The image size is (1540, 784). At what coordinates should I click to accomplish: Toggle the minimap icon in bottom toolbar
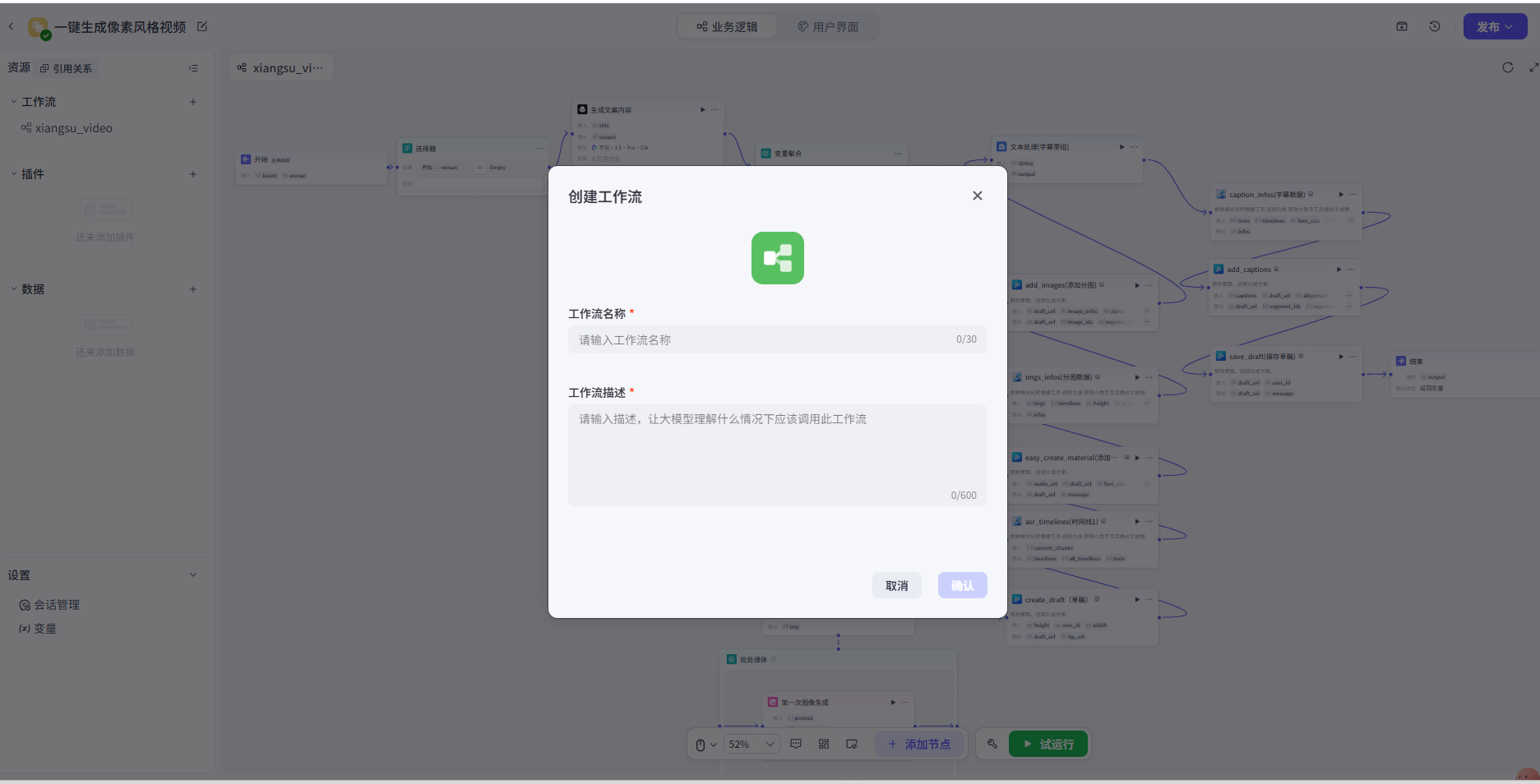852,744
